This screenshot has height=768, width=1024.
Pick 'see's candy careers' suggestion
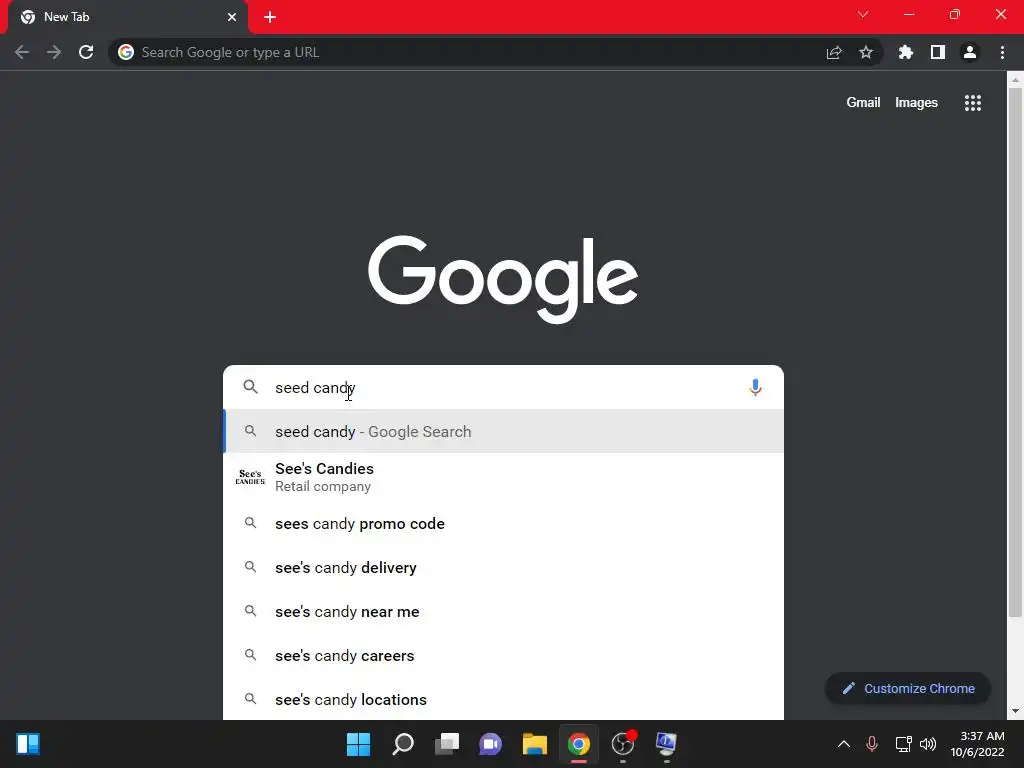[x=504, y=656]
